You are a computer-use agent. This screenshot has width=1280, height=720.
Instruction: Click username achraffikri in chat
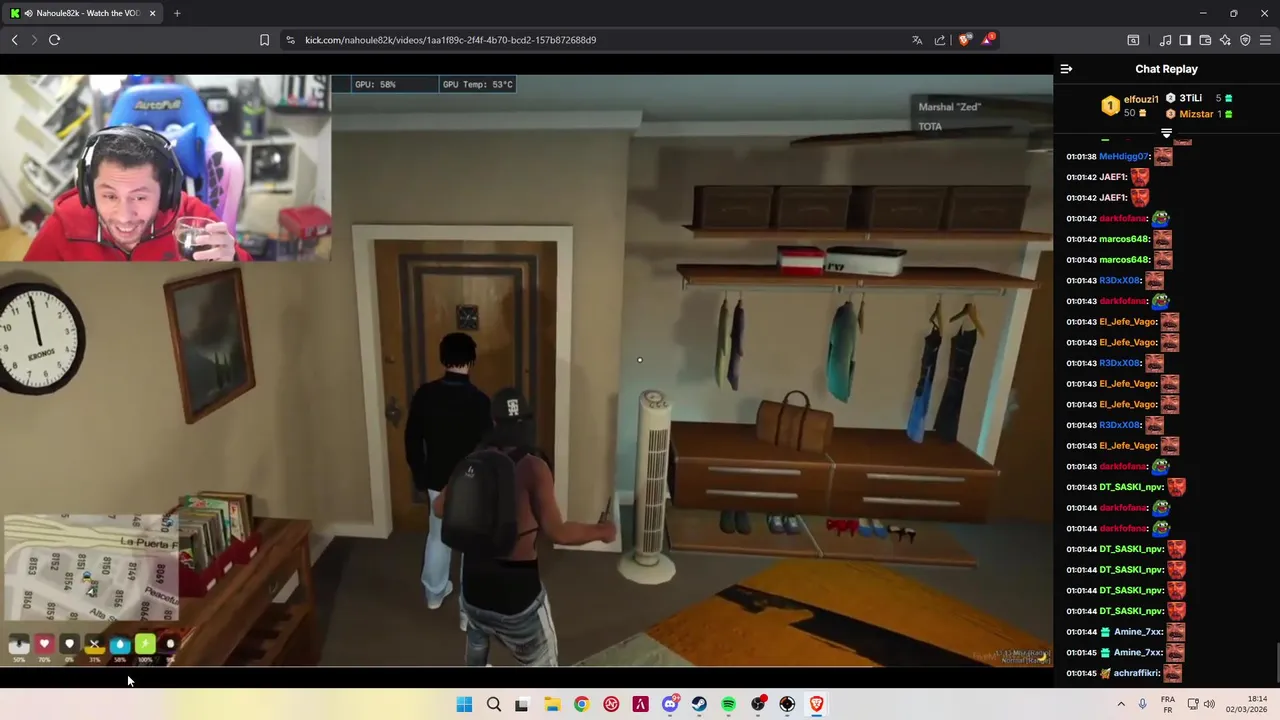pyautogui.click(x=1136, y=673)
